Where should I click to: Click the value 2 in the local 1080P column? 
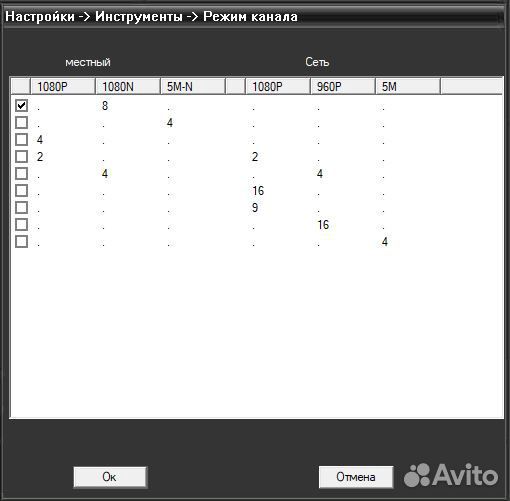(x=40, y=157)
